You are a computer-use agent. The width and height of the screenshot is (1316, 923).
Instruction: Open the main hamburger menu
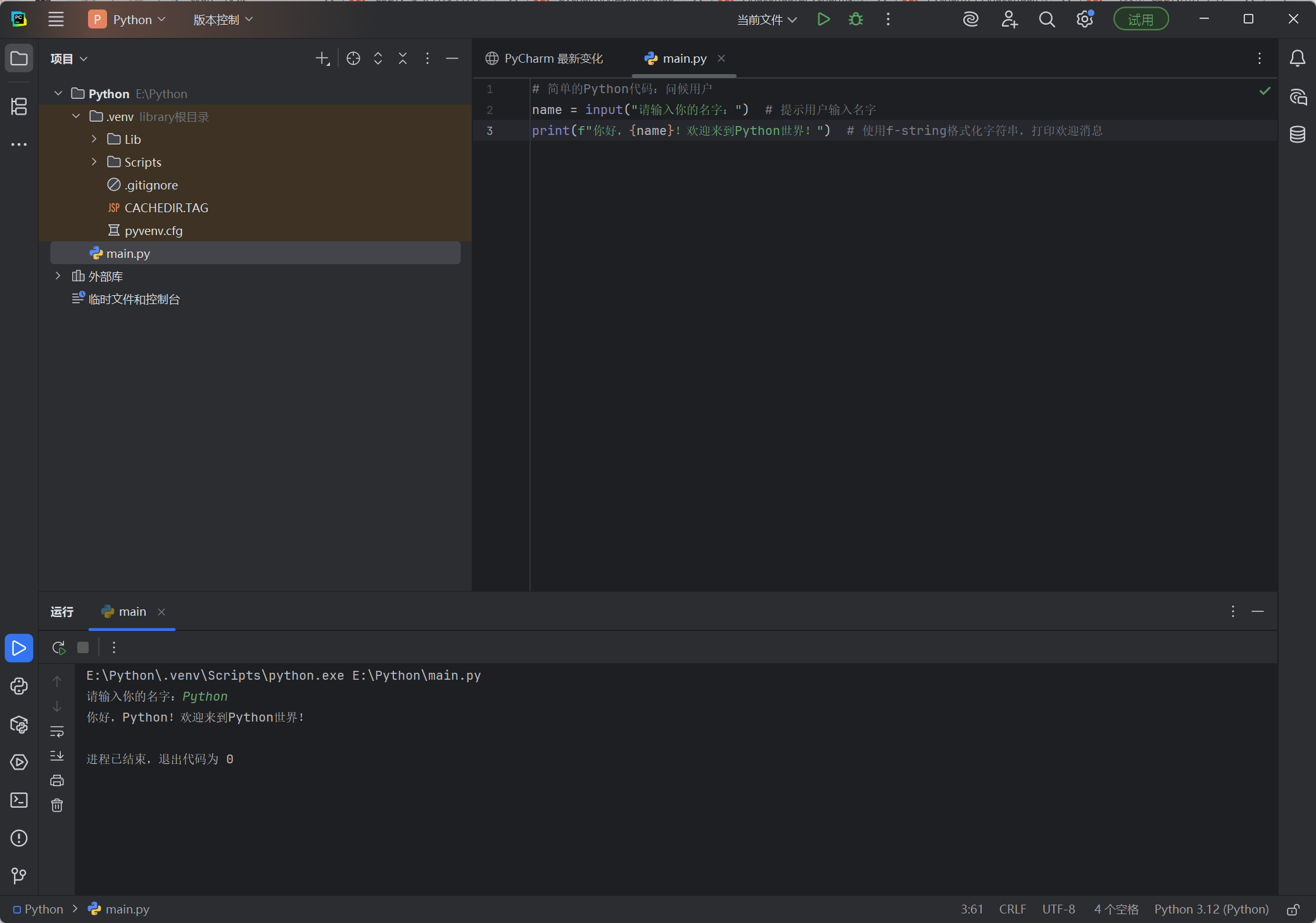(56, 19)
